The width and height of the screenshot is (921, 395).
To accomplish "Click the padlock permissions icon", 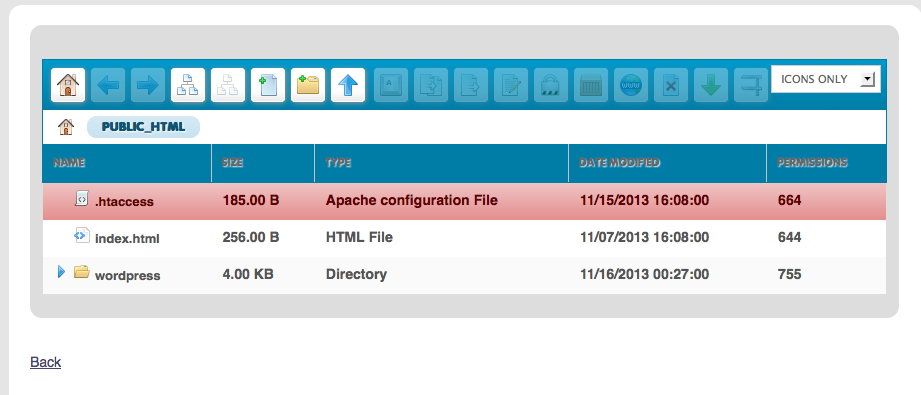I will coord(551,85).
